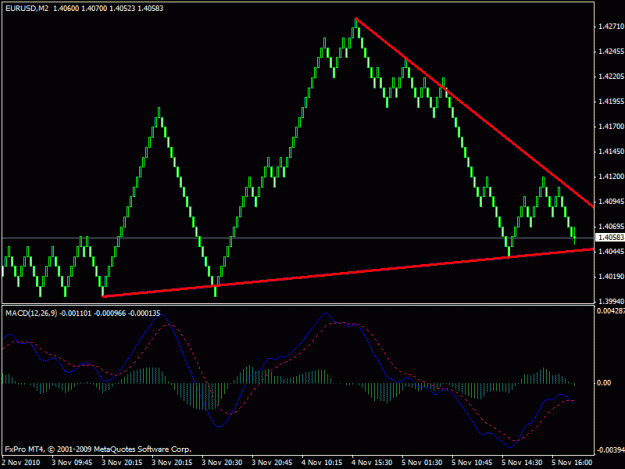
Task: Click the 3 Nov 20:45 time label
Action: coord(272,462)
